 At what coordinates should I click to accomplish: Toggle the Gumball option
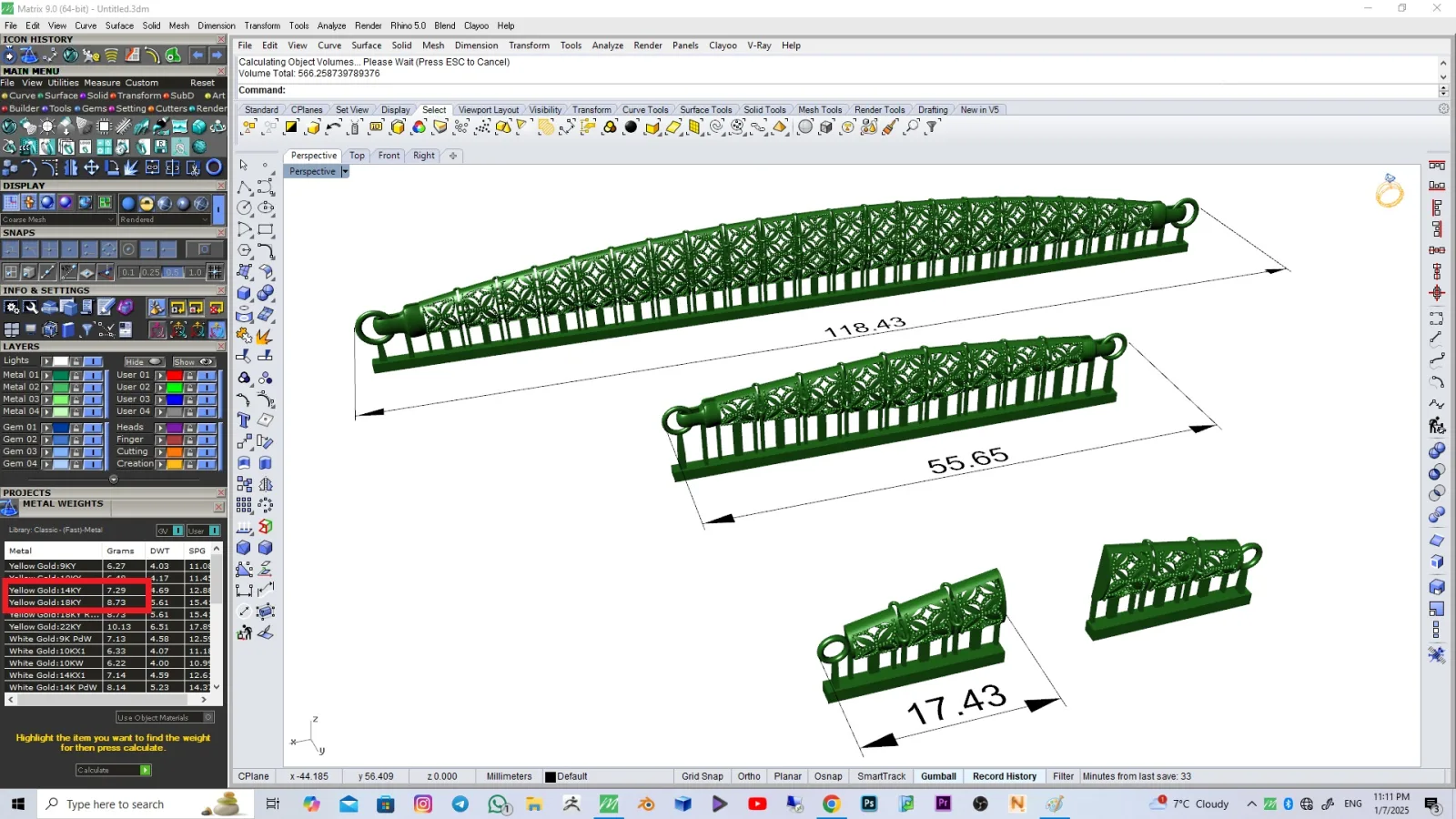click(938, 776)
